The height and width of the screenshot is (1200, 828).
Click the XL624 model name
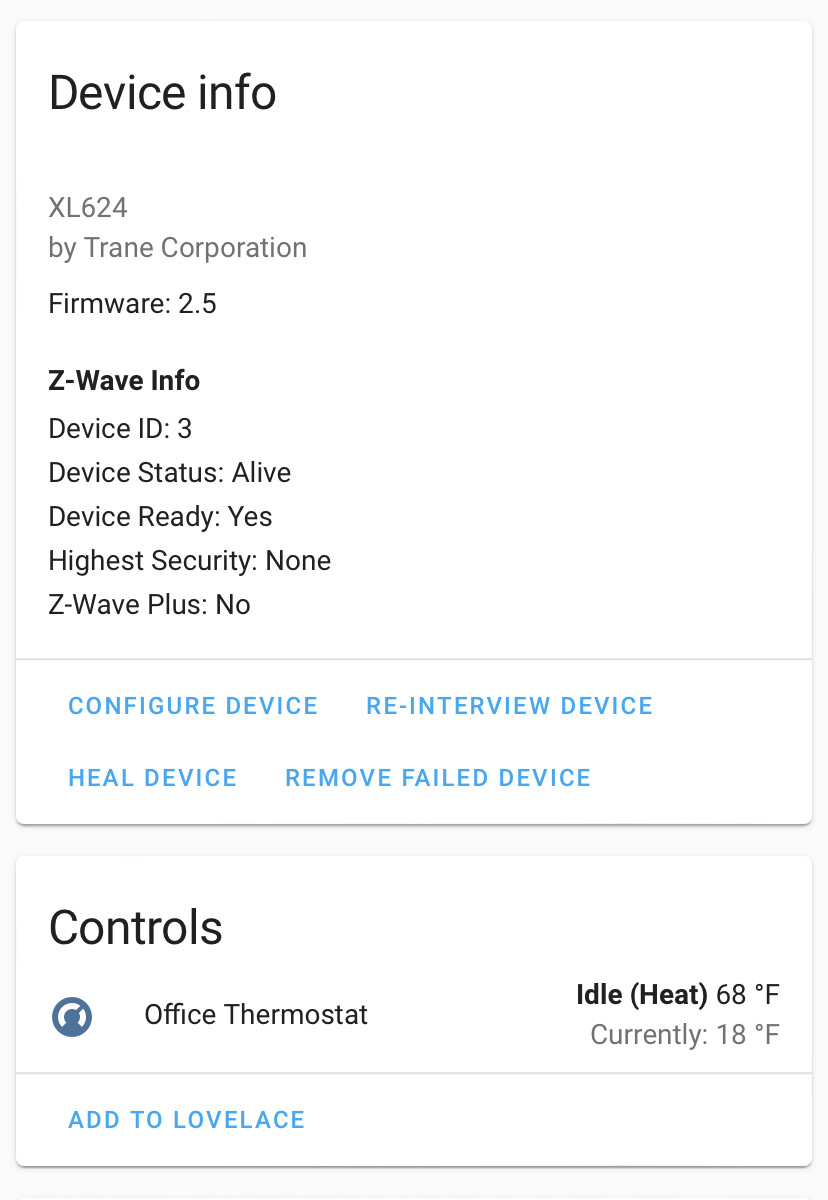pyautogui.click(x=88, y=208)
